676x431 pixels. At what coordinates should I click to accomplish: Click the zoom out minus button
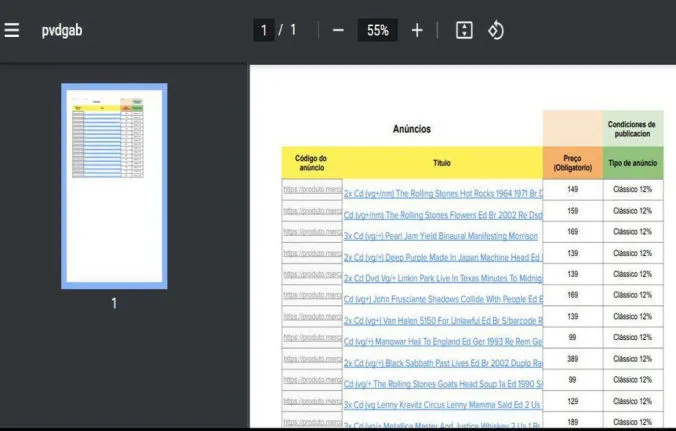point(338,30)
